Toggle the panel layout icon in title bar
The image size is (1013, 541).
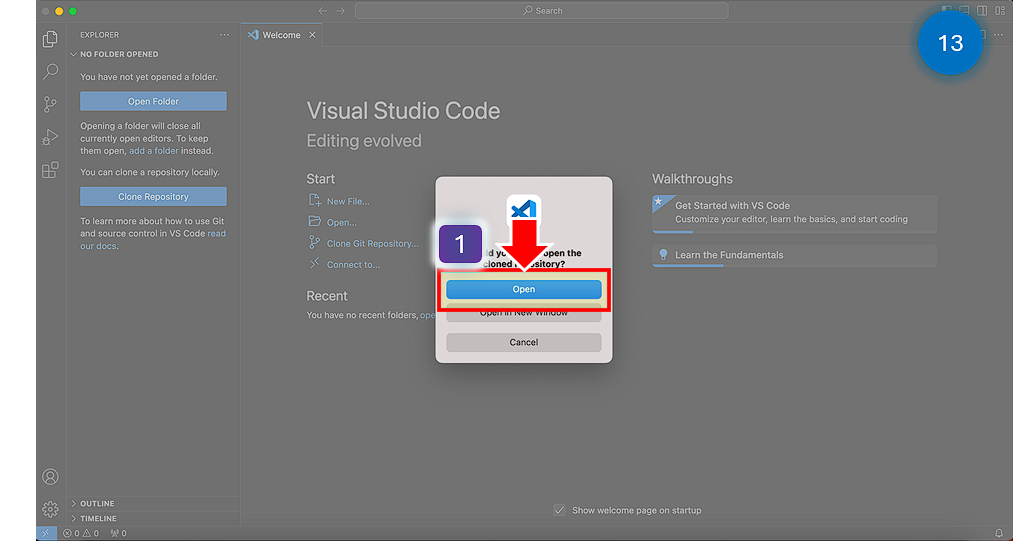(x=964, y=11)
